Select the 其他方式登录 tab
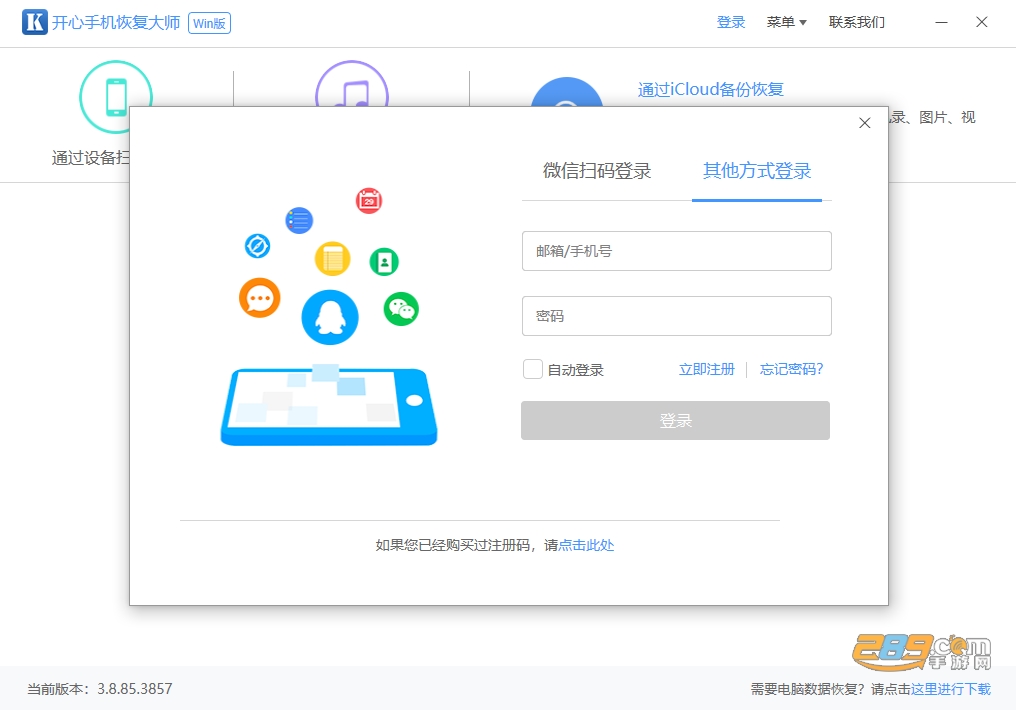This screenshot has width=1016, height=710. click(x=757, y=171)
